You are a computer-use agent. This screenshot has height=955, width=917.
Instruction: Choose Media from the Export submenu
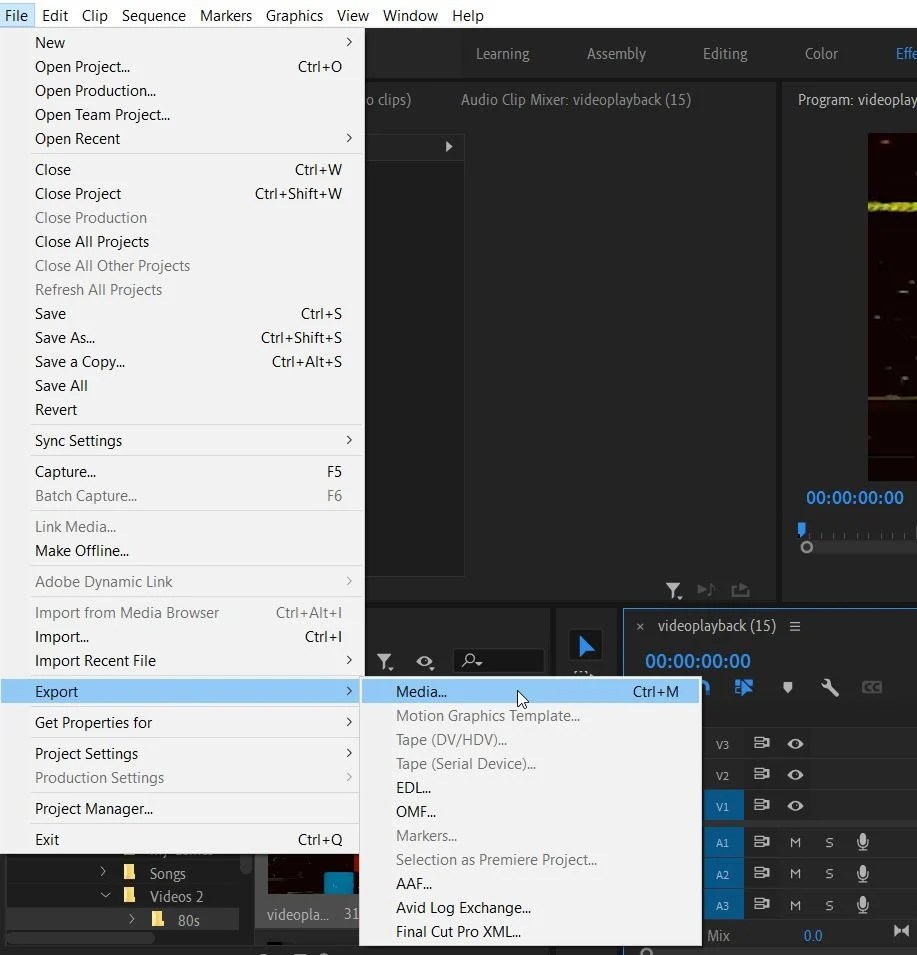(x=421, y=691)
